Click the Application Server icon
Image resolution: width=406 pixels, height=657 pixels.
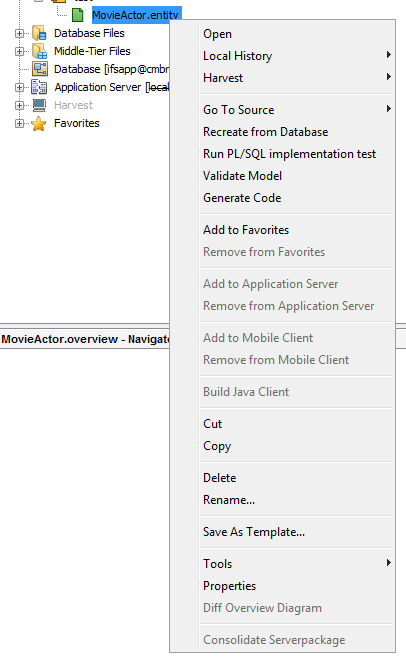[39, 87]
